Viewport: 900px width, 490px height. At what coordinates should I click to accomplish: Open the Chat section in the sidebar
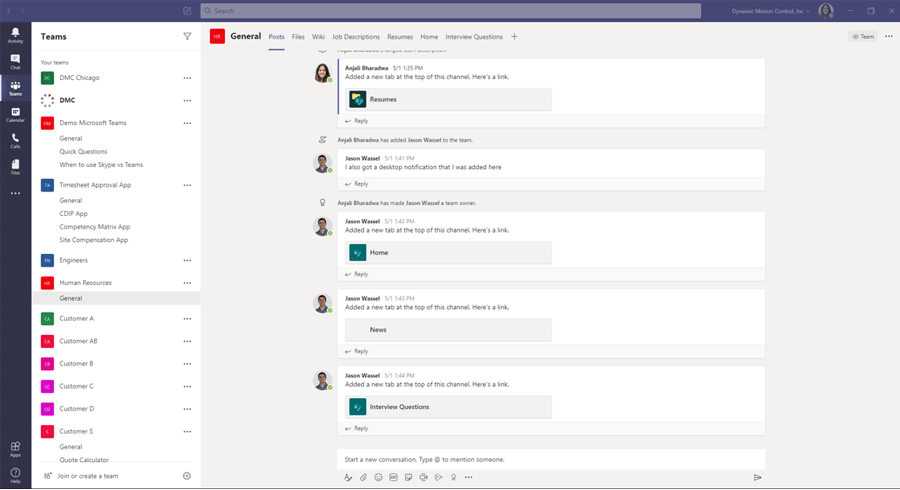point(15,62)
